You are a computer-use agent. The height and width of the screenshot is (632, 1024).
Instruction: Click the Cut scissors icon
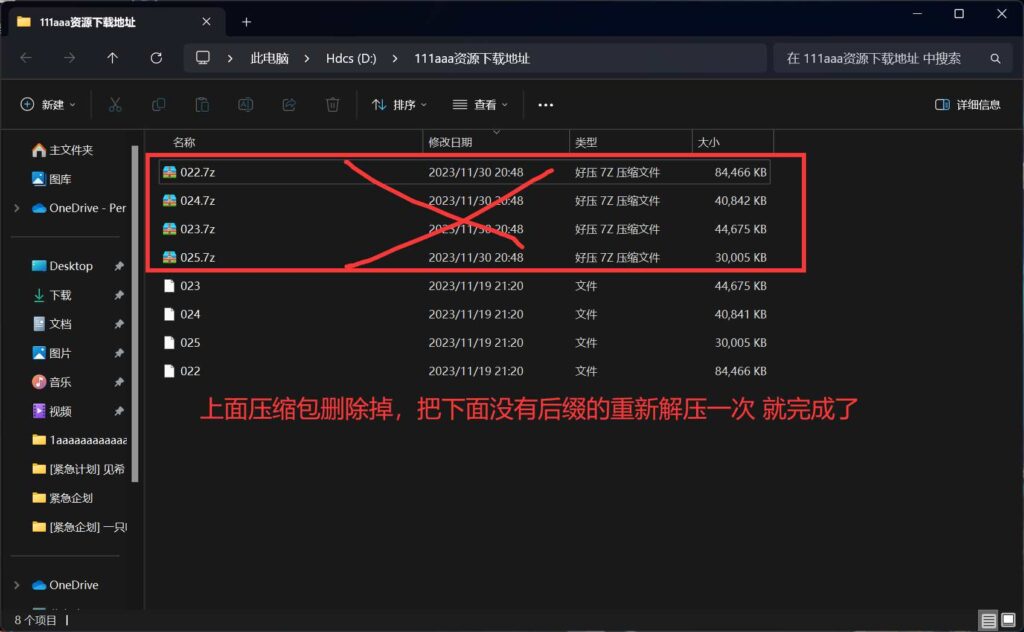click(115, 104)
